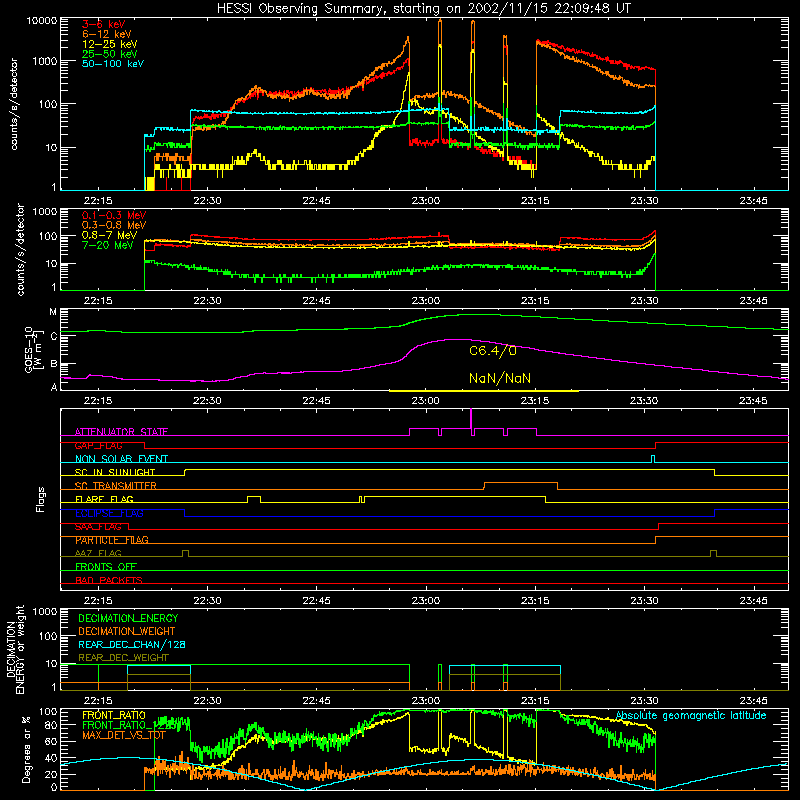This screenshot has width=800, height=800.
Task: Select the BAD_PACKETS flag label
Action: tap(109, 580)
